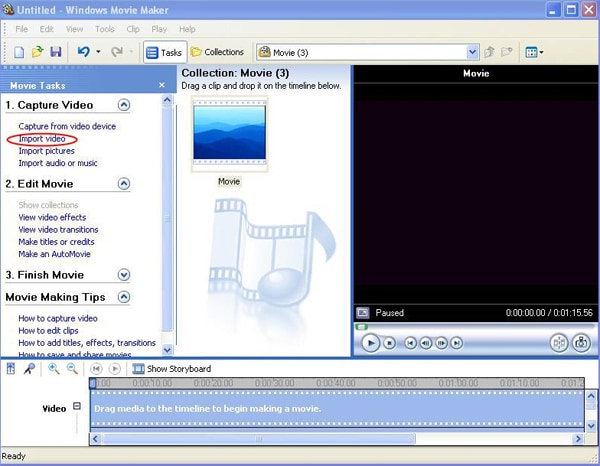Open the Play menu
The image size is (600, 466).
[x=159, y=29]
